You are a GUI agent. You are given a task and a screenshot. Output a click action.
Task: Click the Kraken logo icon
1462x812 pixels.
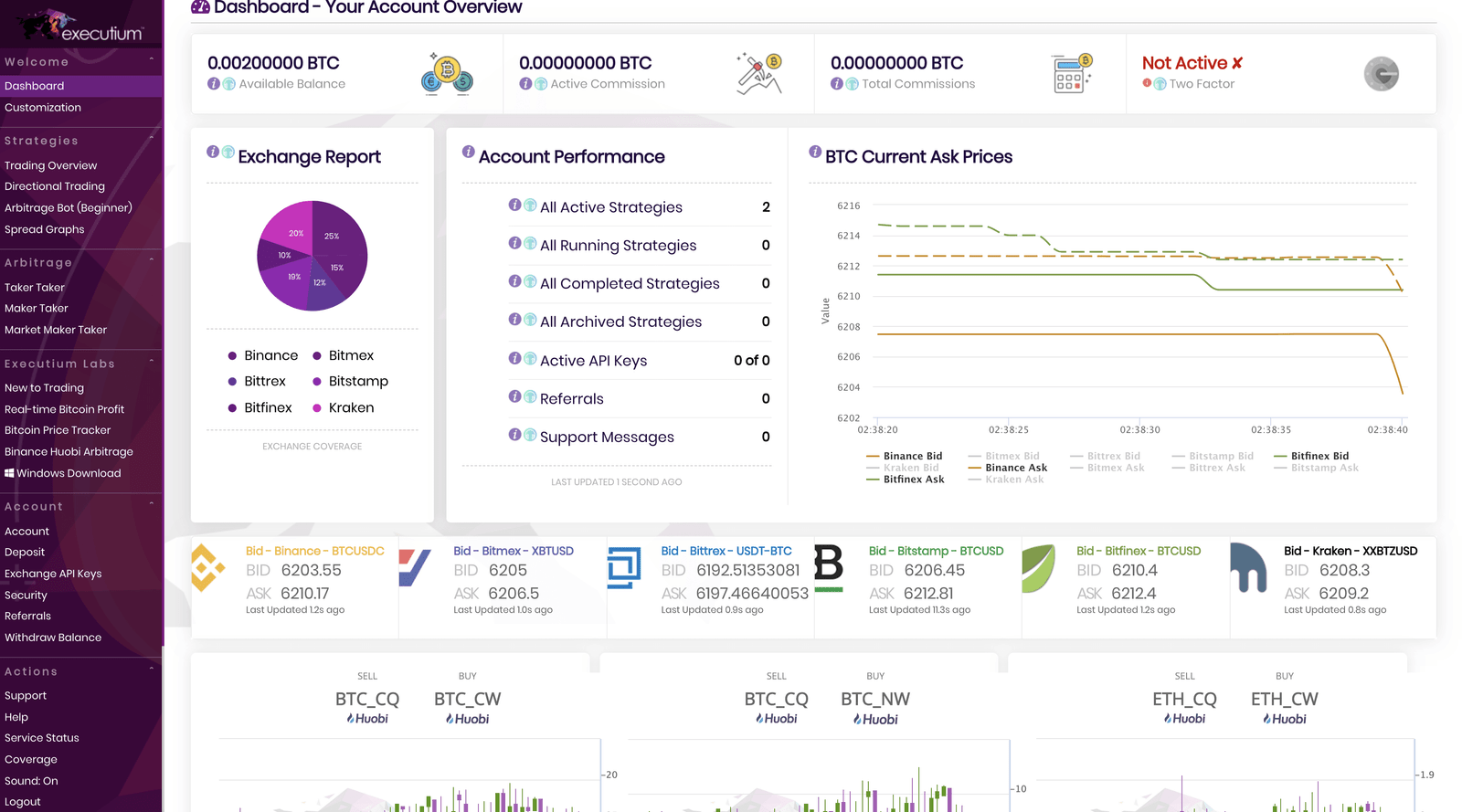(x=1248, y=567)
